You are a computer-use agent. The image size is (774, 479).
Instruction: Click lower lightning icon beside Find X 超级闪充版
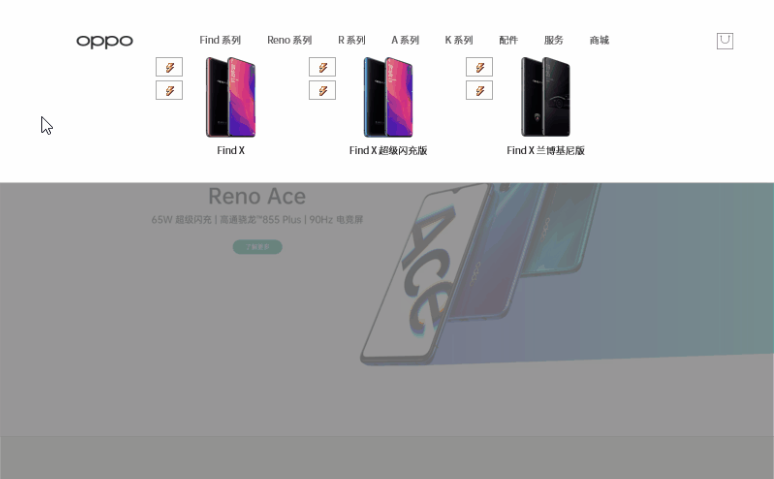[322, 90]
